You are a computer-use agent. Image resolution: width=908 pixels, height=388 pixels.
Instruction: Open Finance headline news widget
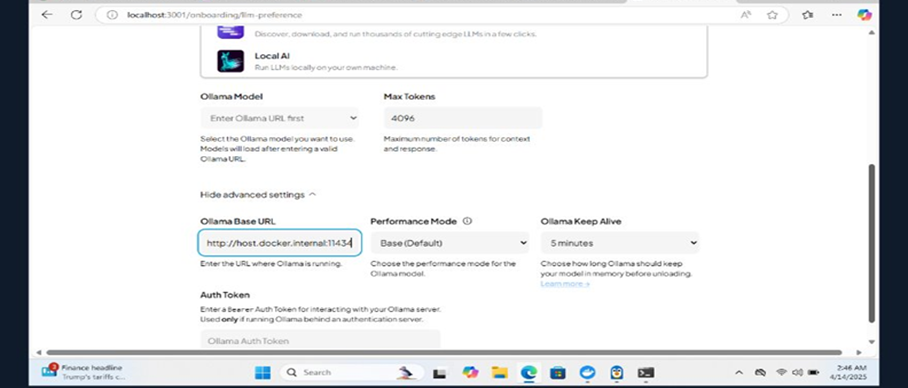84,372
